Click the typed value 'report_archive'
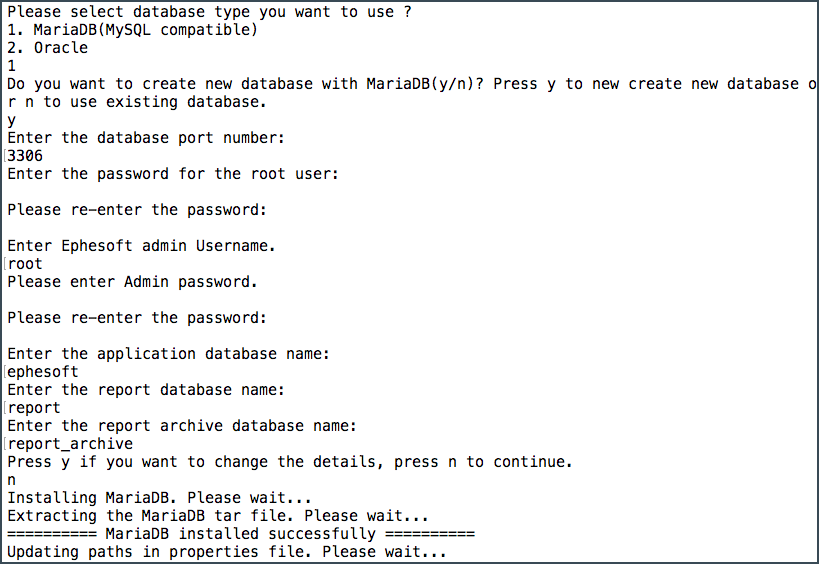Screen dimensions: 819x564 (70, 444)
